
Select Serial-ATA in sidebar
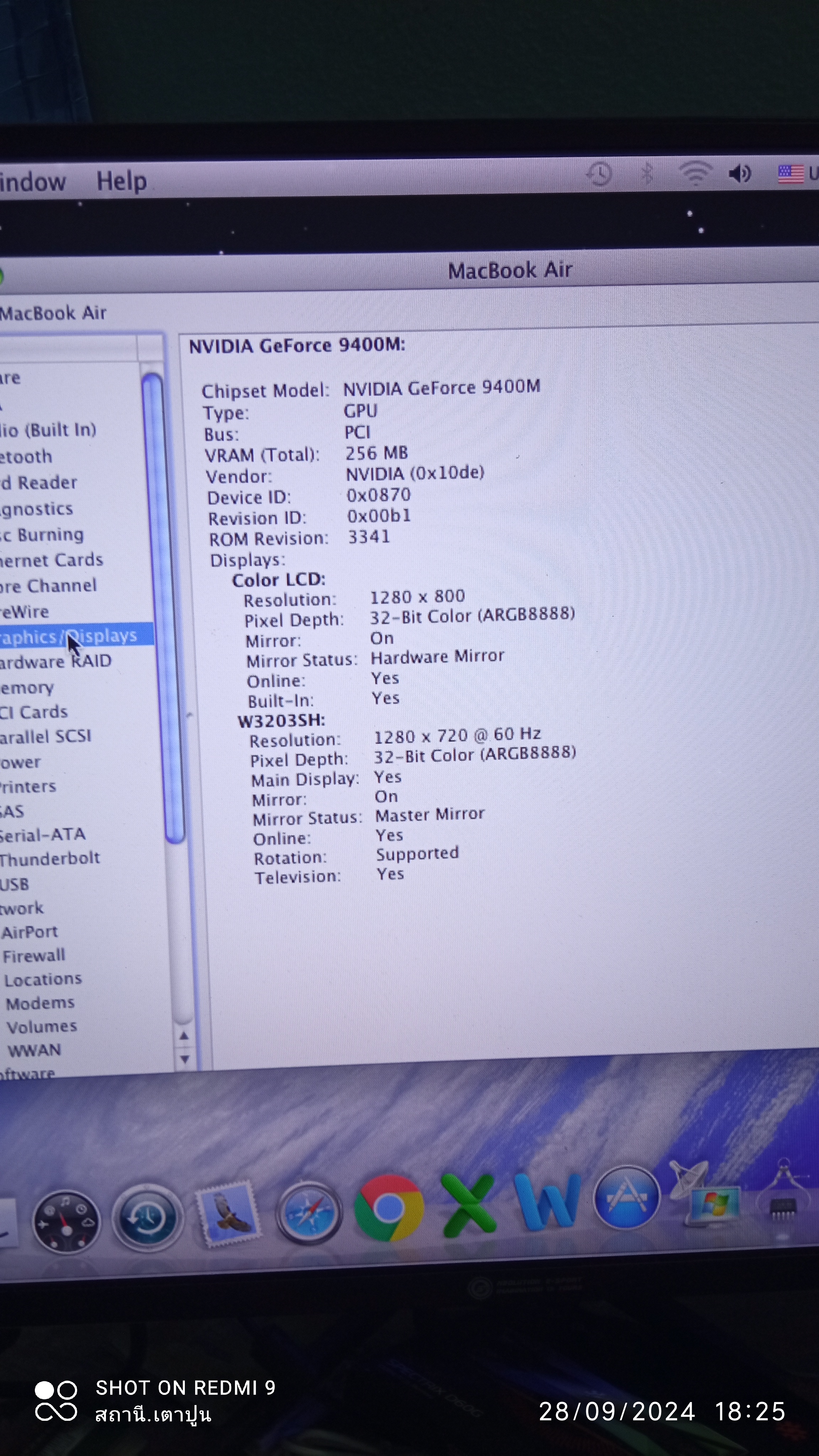coord(43,835)
